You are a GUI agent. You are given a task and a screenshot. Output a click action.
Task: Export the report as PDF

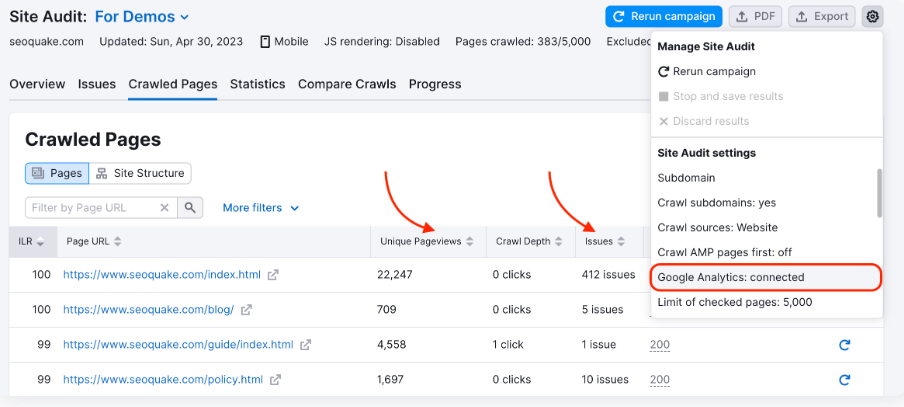(755, 17)
